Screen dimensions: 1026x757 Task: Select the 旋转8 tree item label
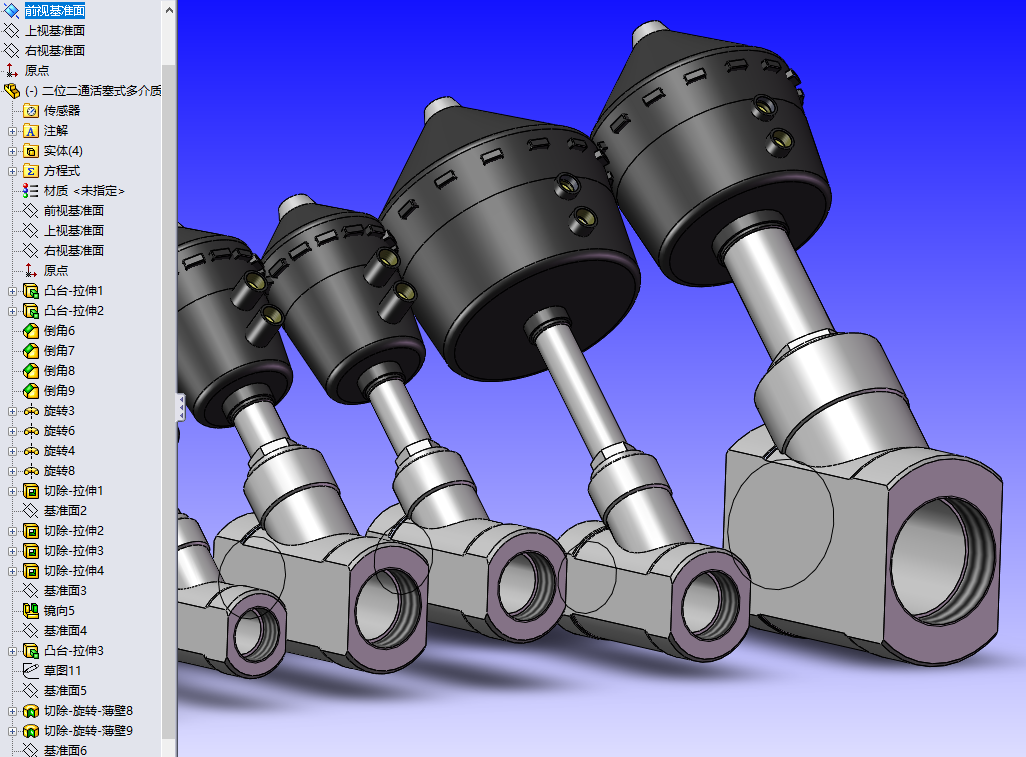[59, 471]
